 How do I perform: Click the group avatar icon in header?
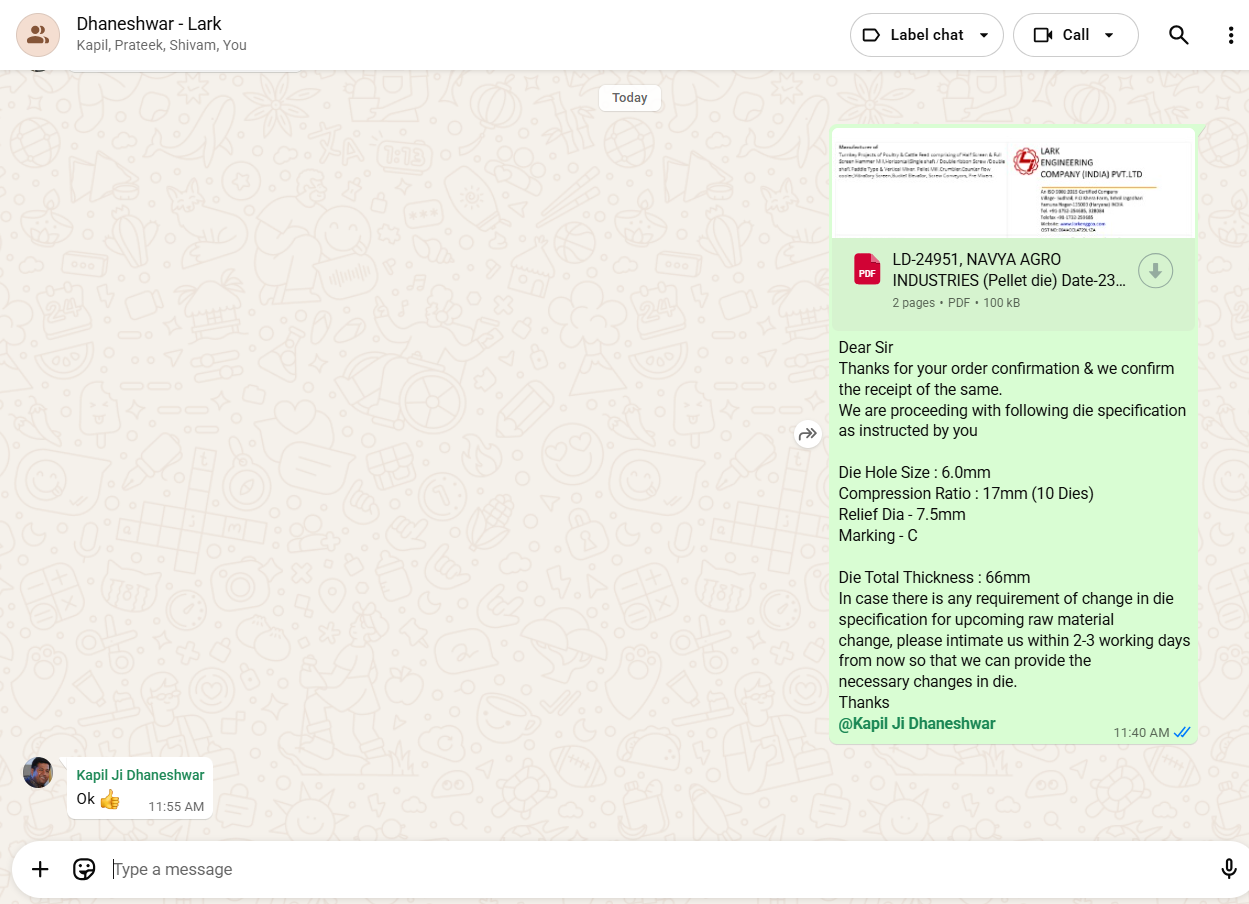38,35
